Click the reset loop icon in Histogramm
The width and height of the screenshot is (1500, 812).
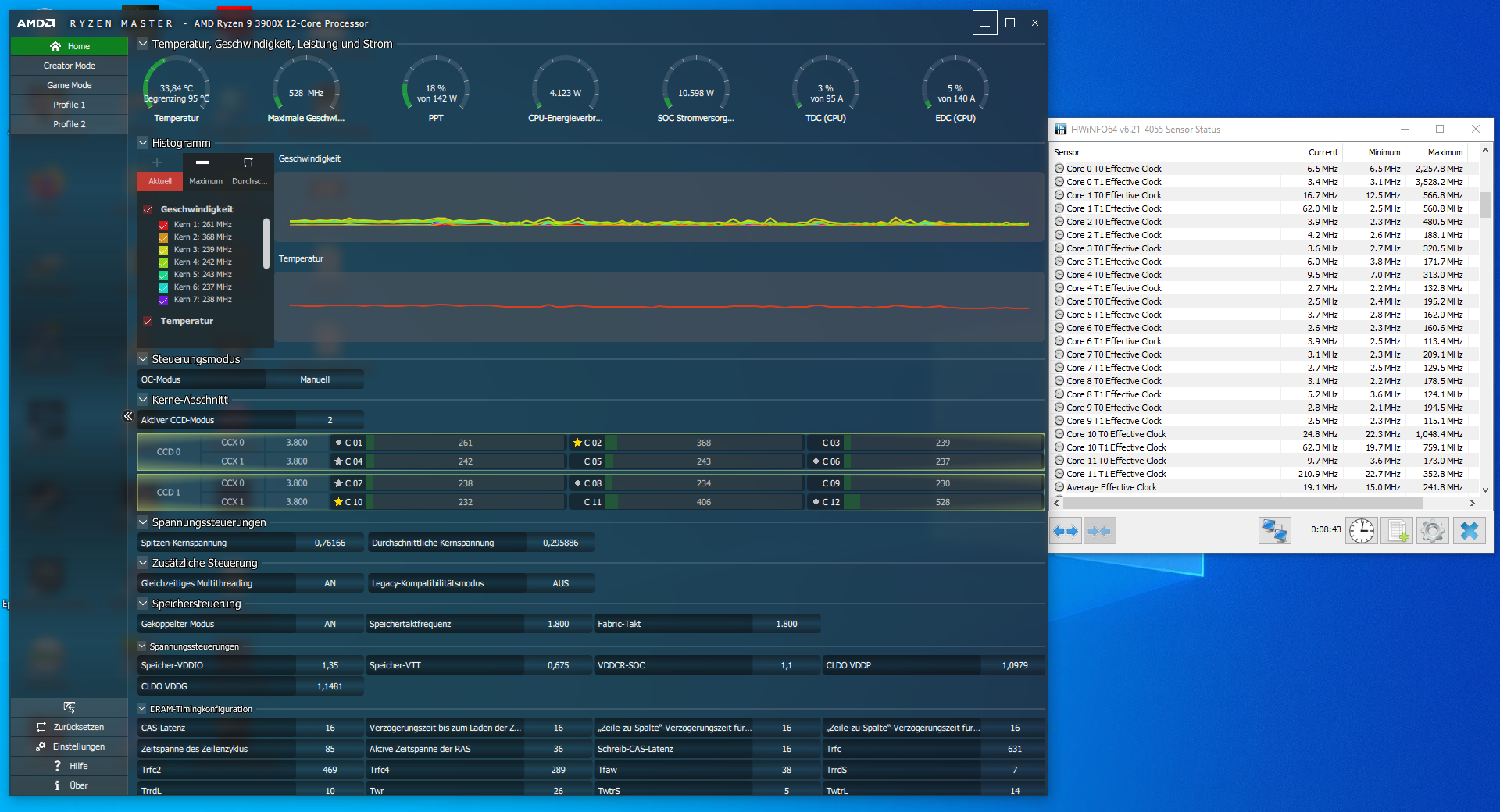pos(248,162)
